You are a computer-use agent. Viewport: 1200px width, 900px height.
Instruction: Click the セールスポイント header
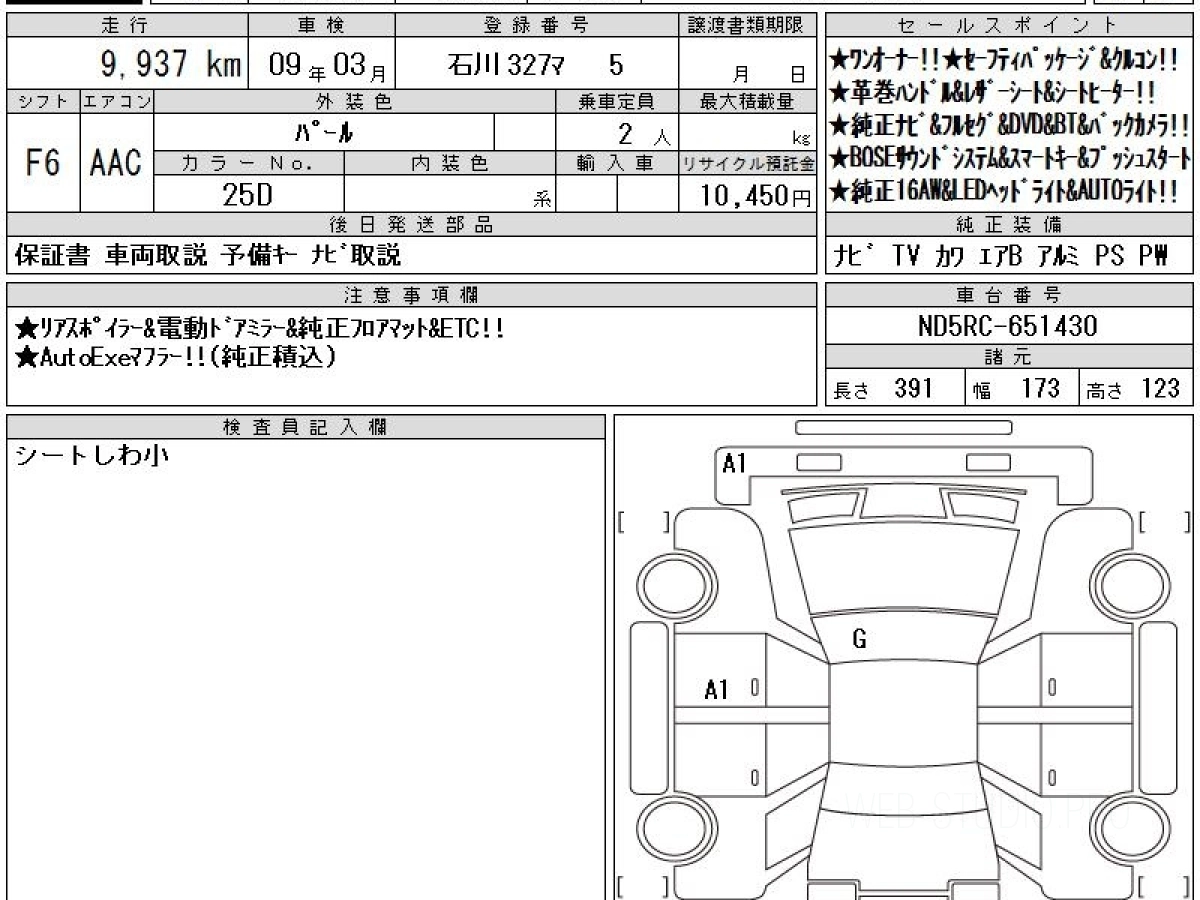click(x=1010, y=26)
